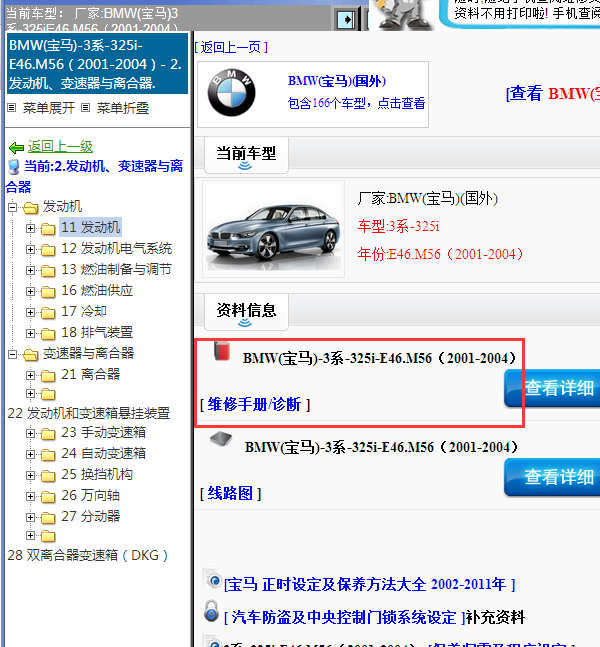Click folder icon of 12 发动机电气系统
Viewport: 600px width, 647px height.
point(48,249)
